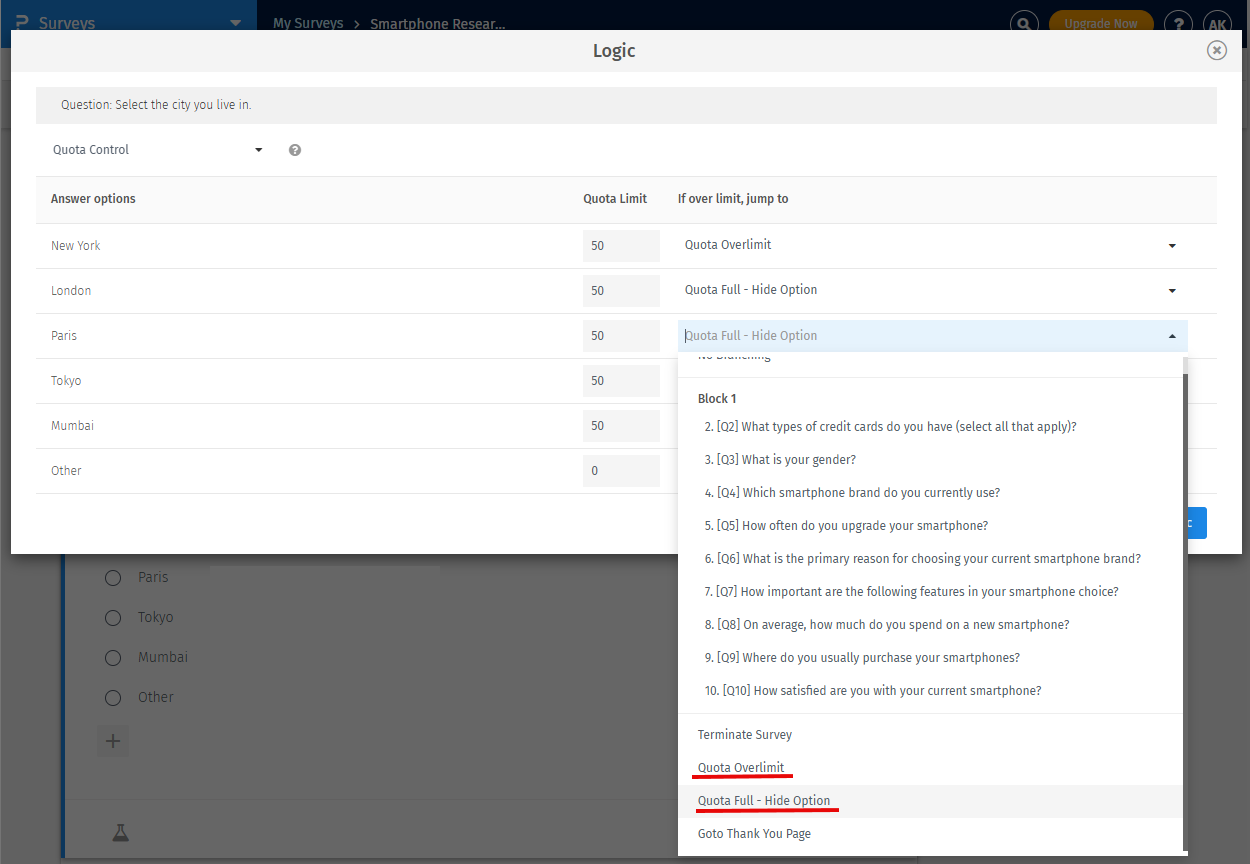Viewport: 1250px width, 864px height.
Task: Click the help question mark in the top navigation
Action: point(1178,23)
